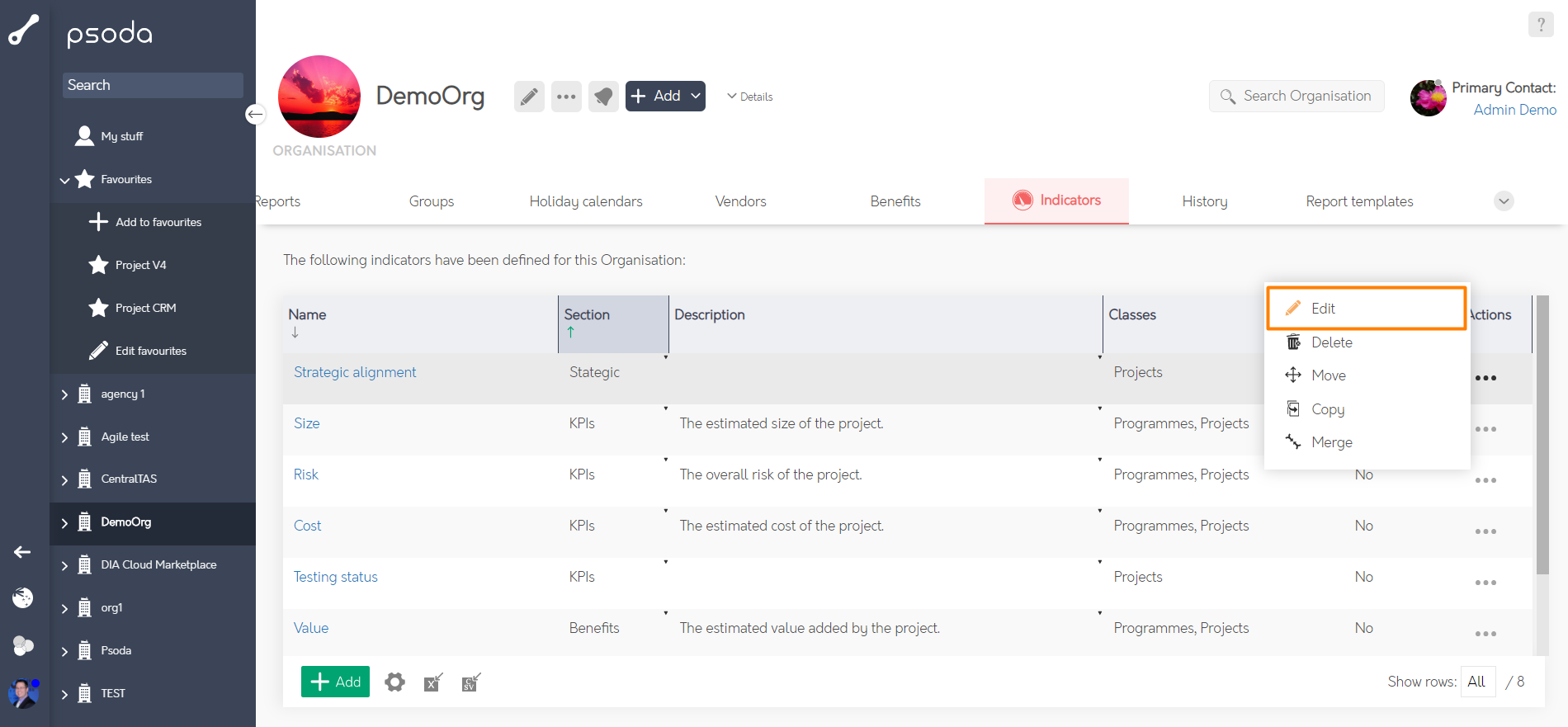
Task: Open the three-dot more options button beside DemoOrg
Action: pos(566,97)
